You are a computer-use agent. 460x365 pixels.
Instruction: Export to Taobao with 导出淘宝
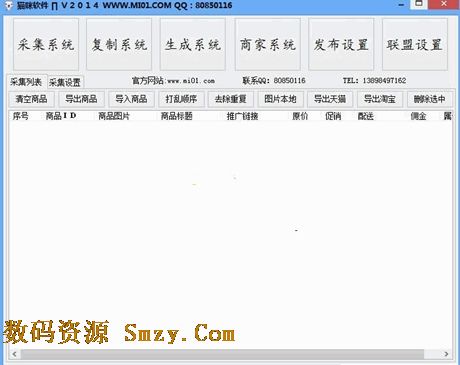click(x=380, y=99)
